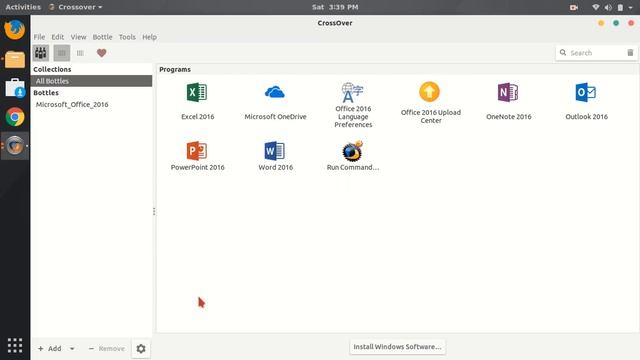The image size is (640, 360).
Task: Toggle the bottles sidebar toolbar button
Action: point(41,53)
